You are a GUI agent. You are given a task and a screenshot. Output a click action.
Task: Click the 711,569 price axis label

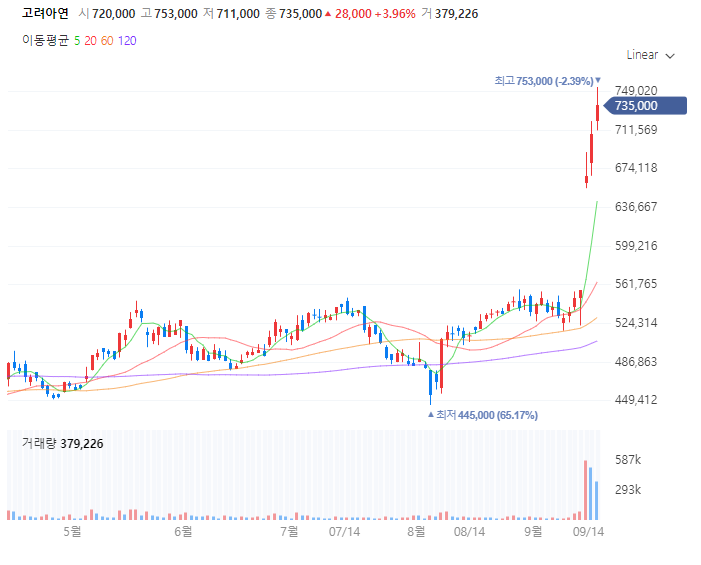tap(636, 130)
